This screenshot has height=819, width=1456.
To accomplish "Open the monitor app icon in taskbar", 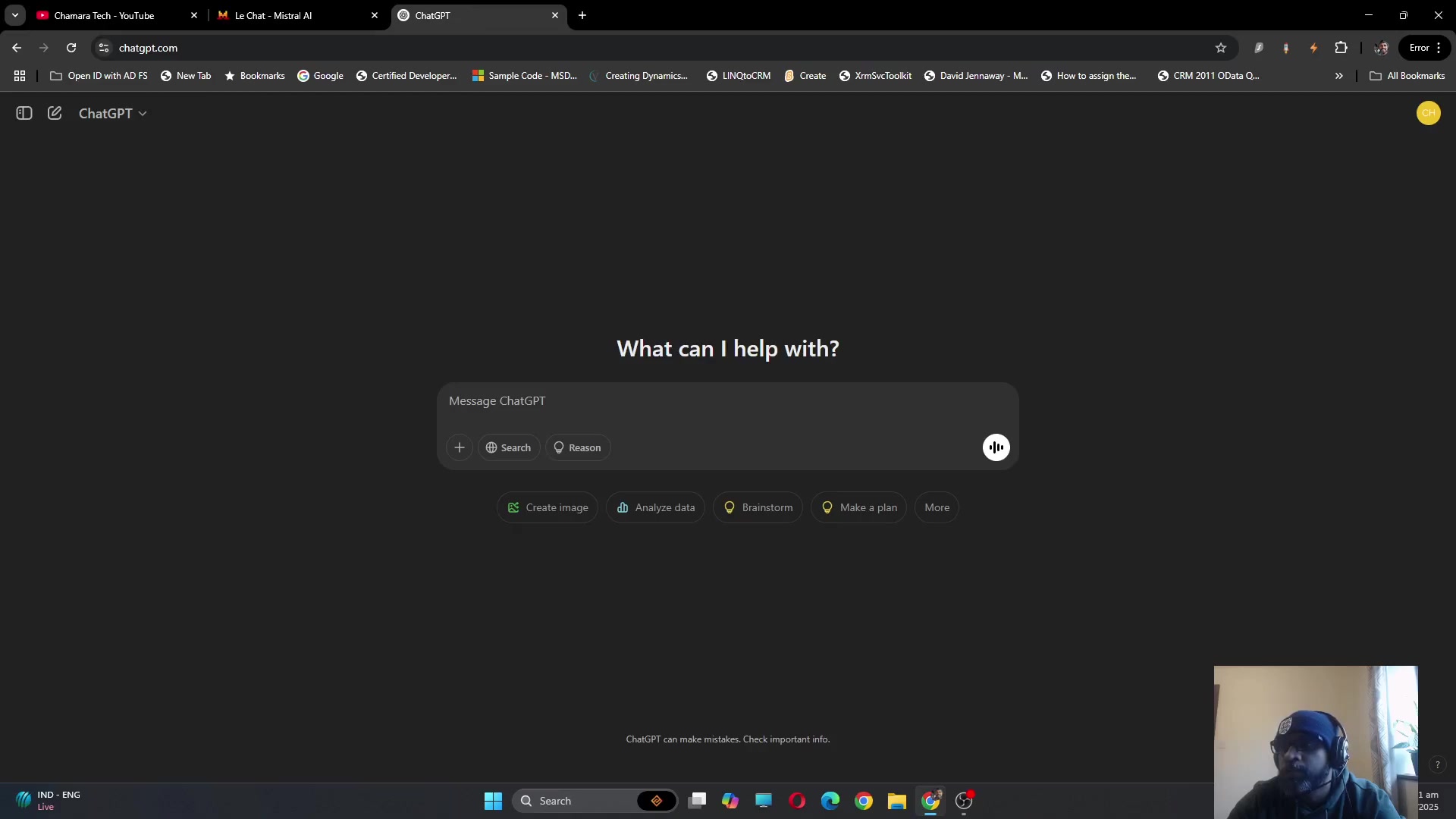I will [x=764, y=801].
